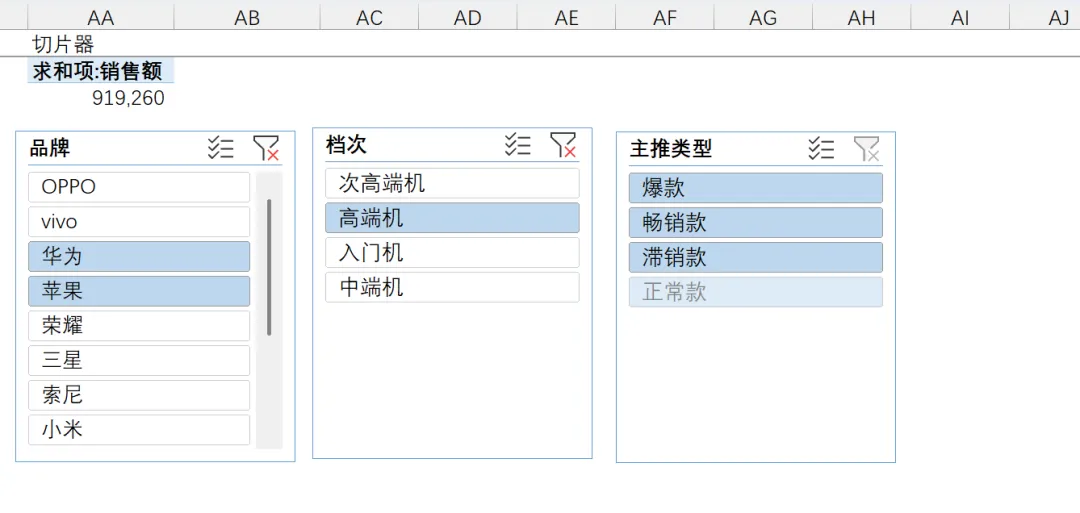Click the 正常款 slicer item
Image resolution: width=1080 pixels, height=513 pixels.
tap(756, 292)
